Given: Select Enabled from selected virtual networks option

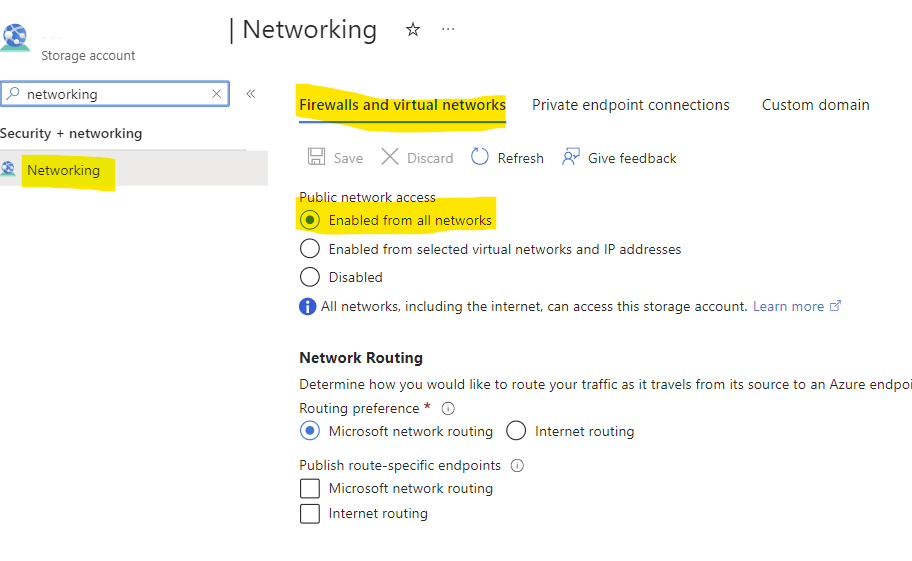Looking at the screenshot, I should (x=309, y=249).
